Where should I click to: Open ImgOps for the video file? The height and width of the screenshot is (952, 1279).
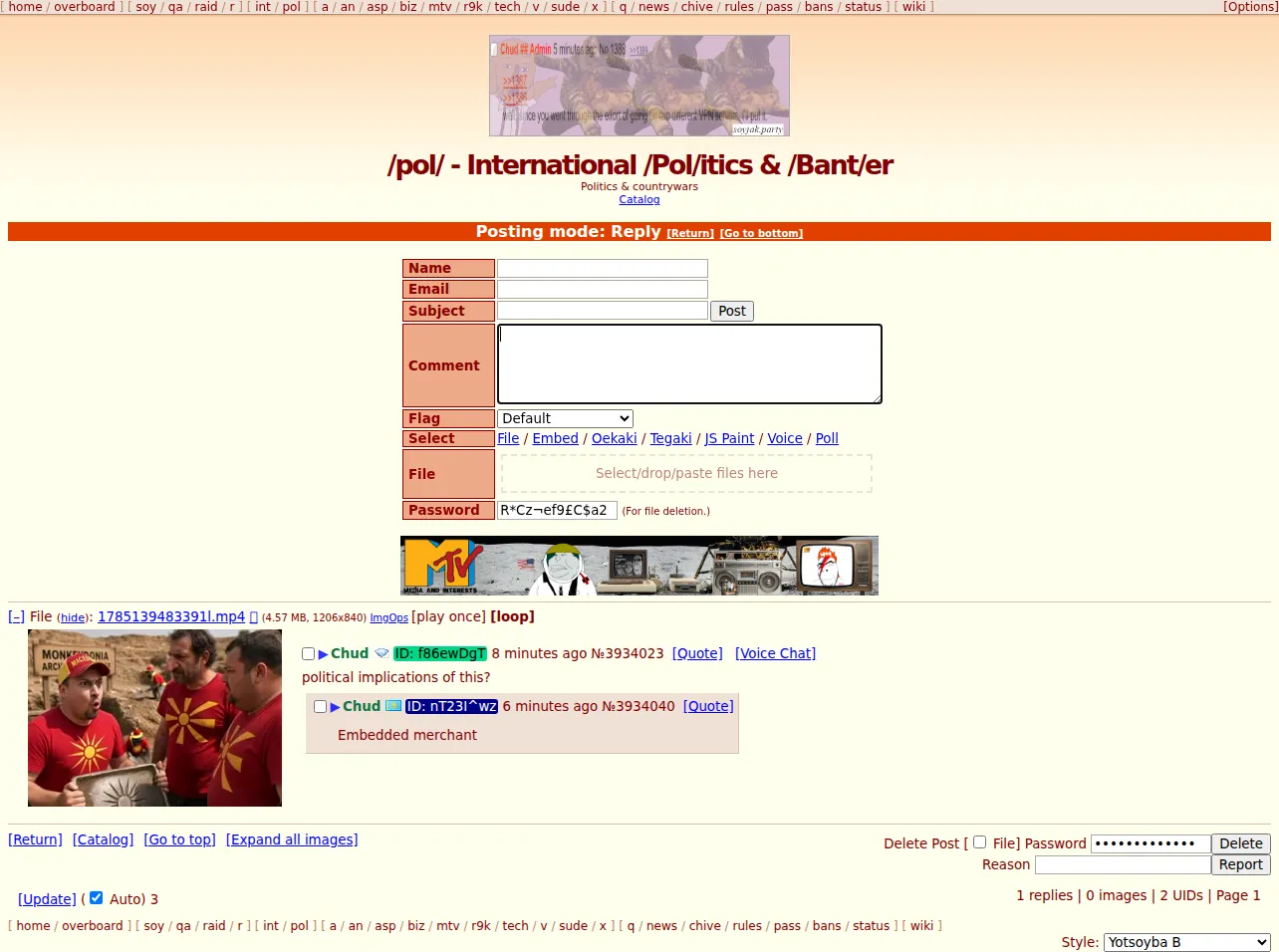(389, 618)
